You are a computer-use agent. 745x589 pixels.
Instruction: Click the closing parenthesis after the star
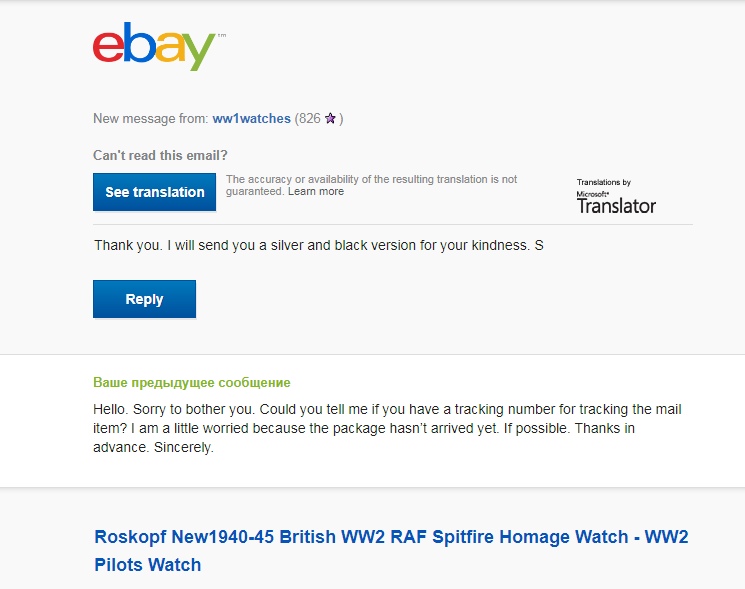[x=341, y=118]
